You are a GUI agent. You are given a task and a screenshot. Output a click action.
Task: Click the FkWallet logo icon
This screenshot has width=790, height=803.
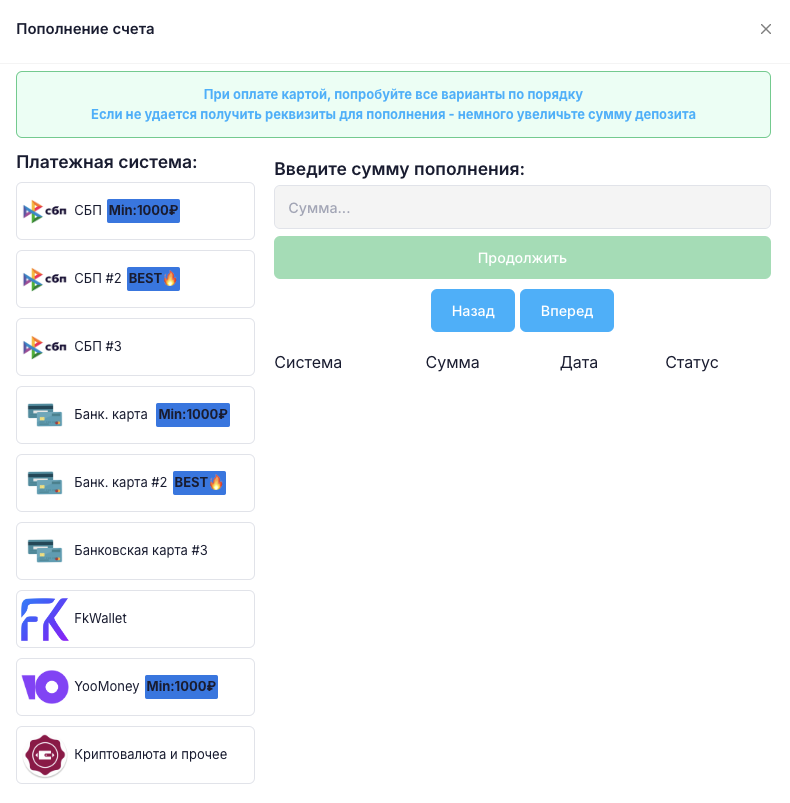tap(45, 619)
